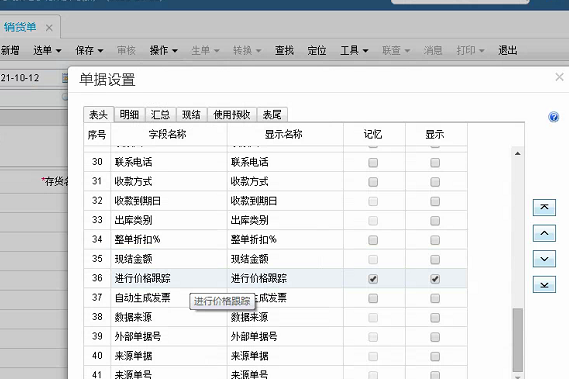Move field to top button
This screenshot has height=379, width=569.
[544, 207]
